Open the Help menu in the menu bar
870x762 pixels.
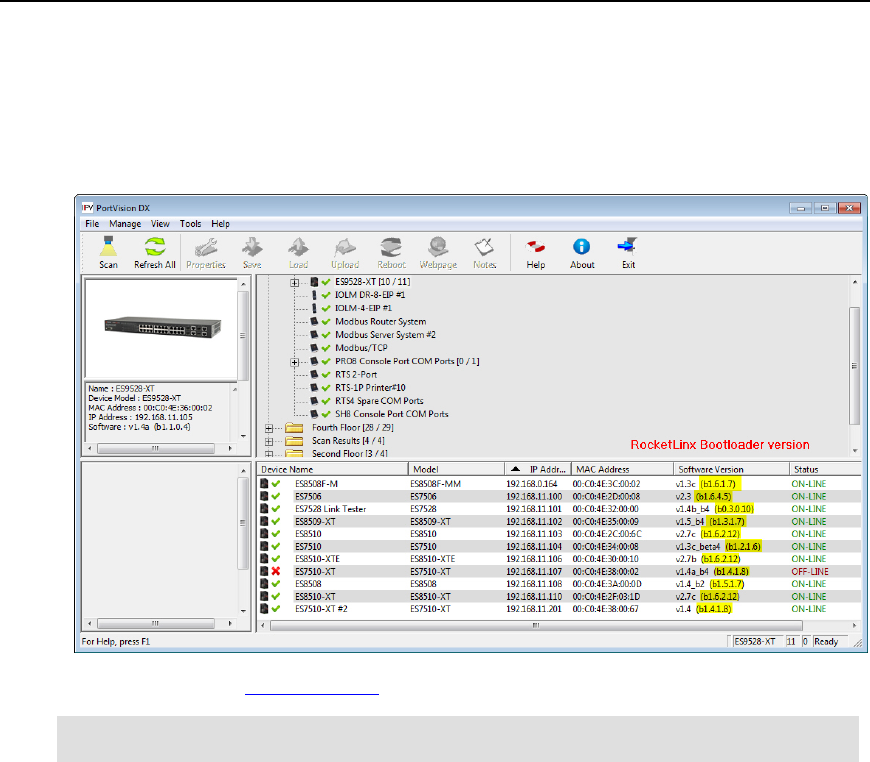220,224
